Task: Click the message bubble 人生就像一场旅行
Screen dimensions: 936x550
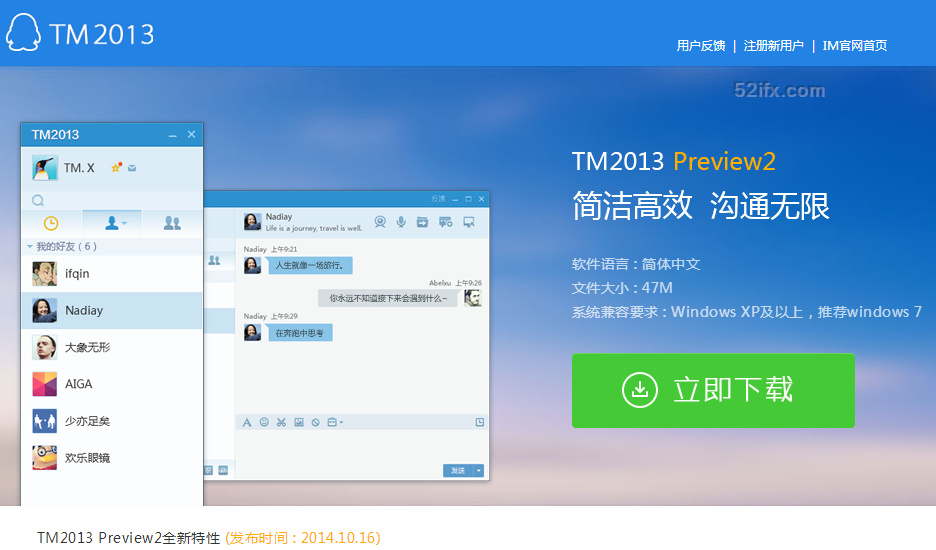Action: pos(310,265)
